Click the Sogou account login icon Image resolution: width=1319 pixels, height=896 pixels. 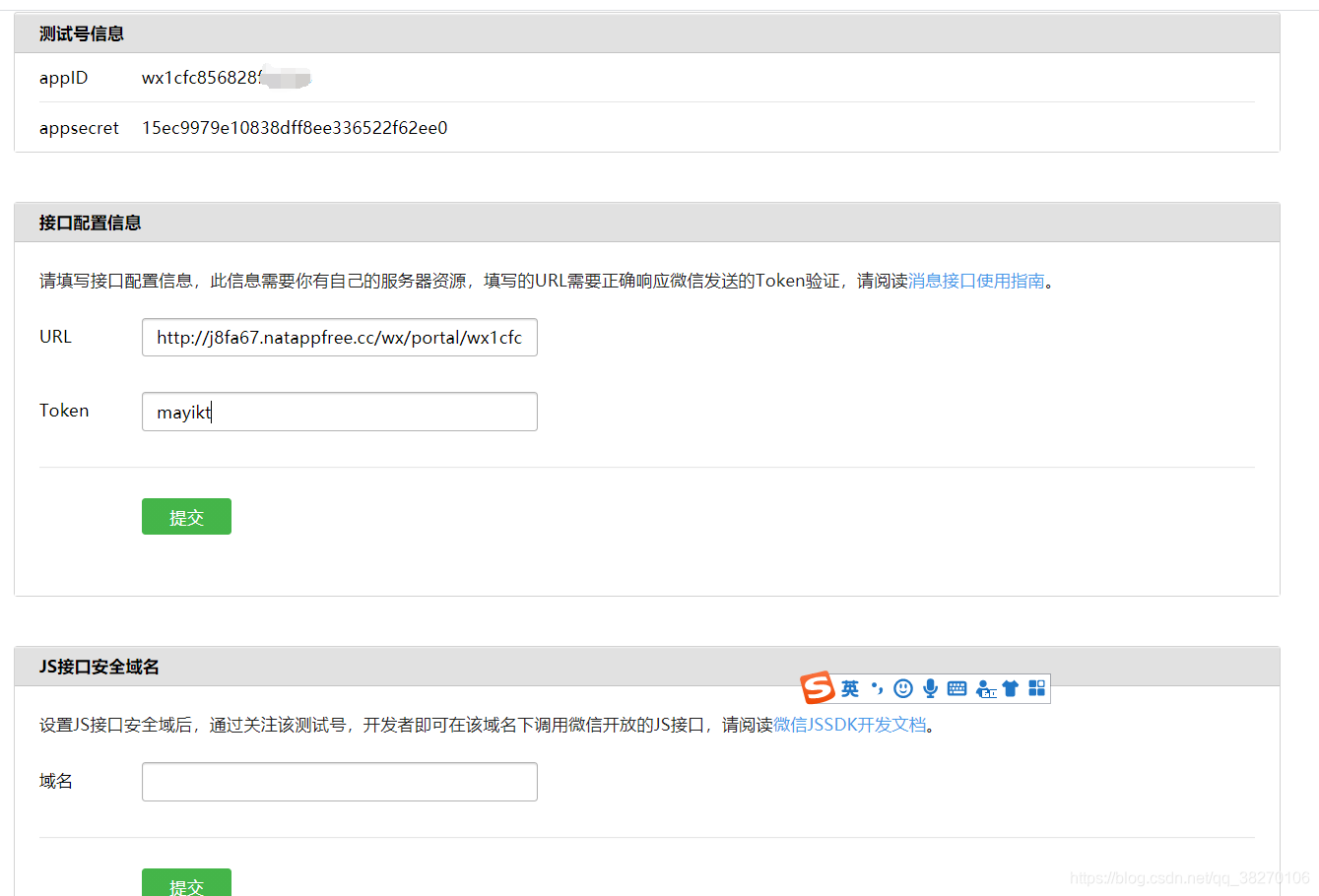pyautogui.click(x=986, y=689)
